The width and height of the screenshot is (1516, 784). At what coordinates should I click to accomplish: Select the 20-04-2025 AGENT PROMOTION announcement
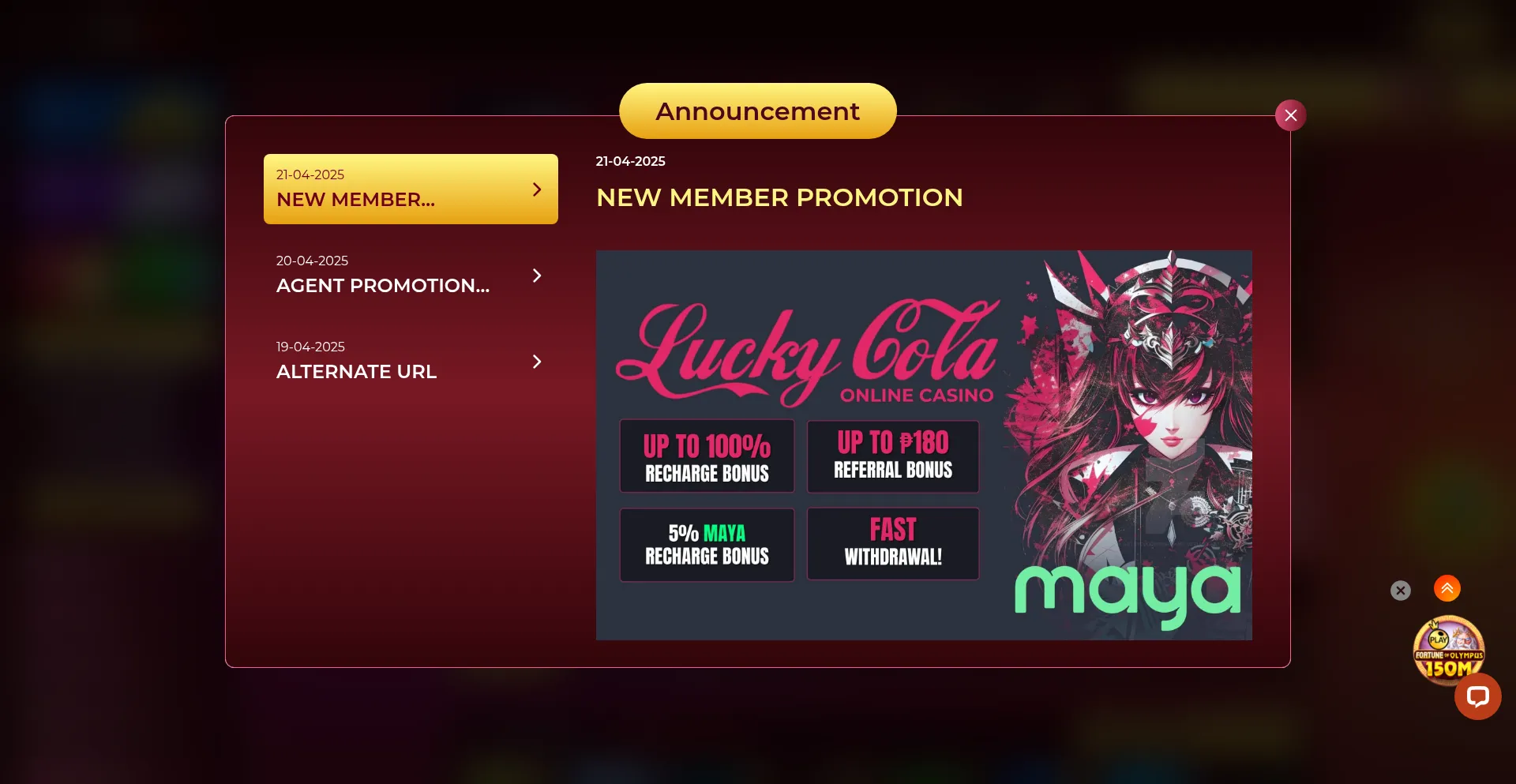click(411, 275)
